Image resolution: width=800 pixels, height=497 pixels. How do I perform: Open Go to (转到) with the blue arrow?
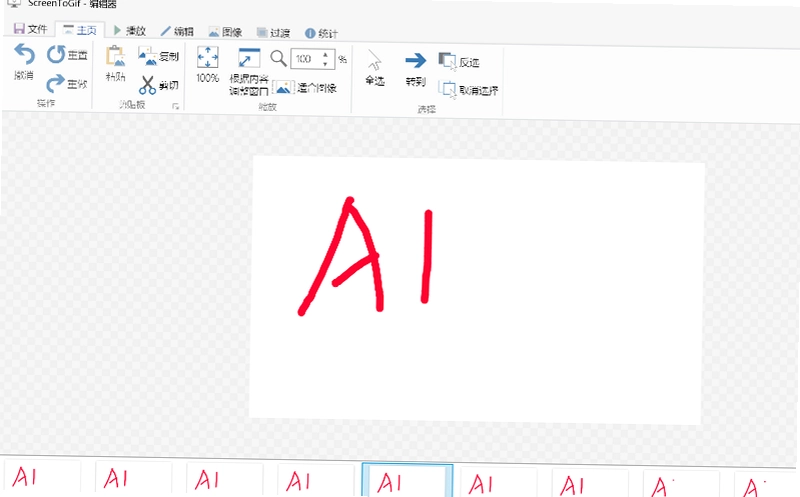[x=416, y=61]
